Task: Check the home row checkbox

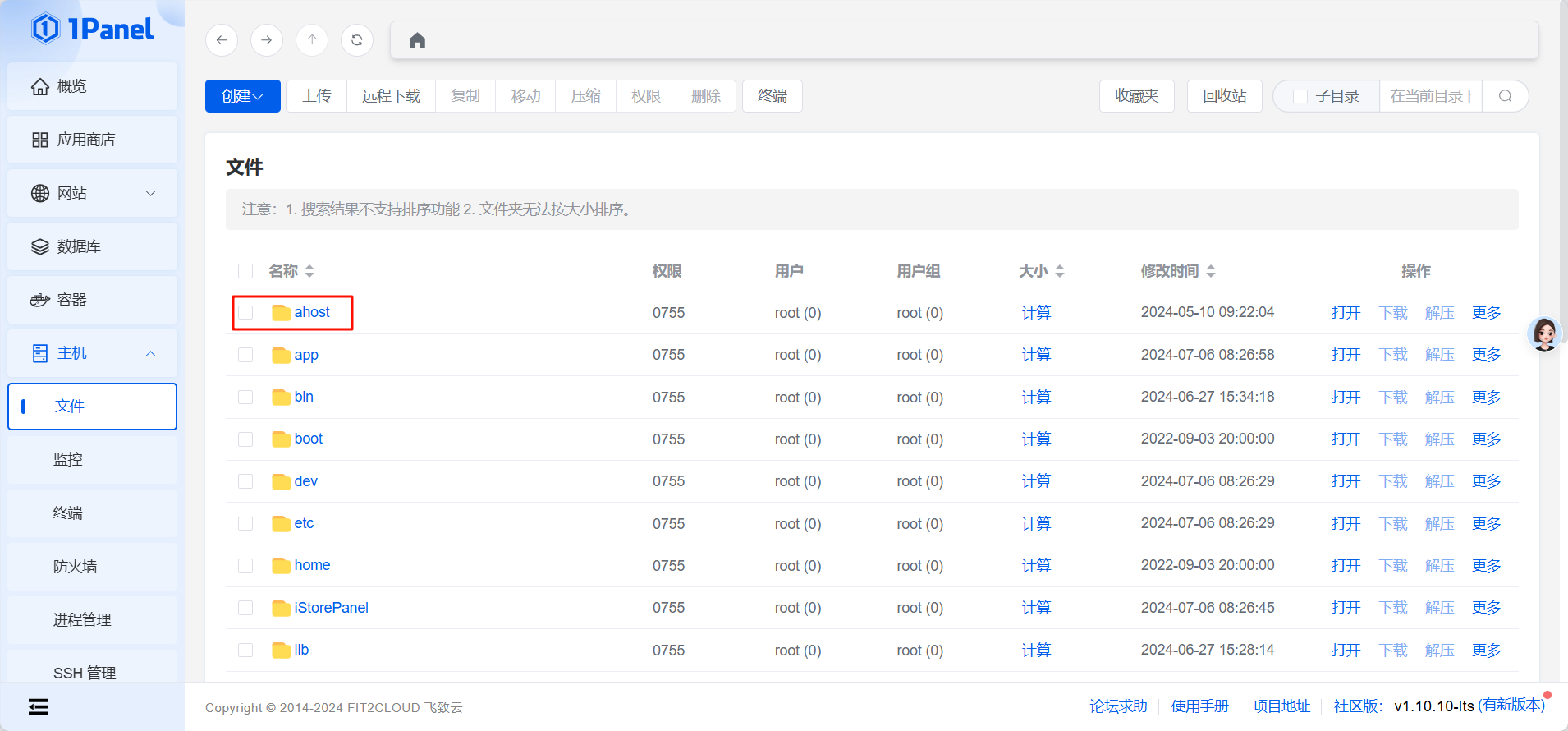Action: 245,566
